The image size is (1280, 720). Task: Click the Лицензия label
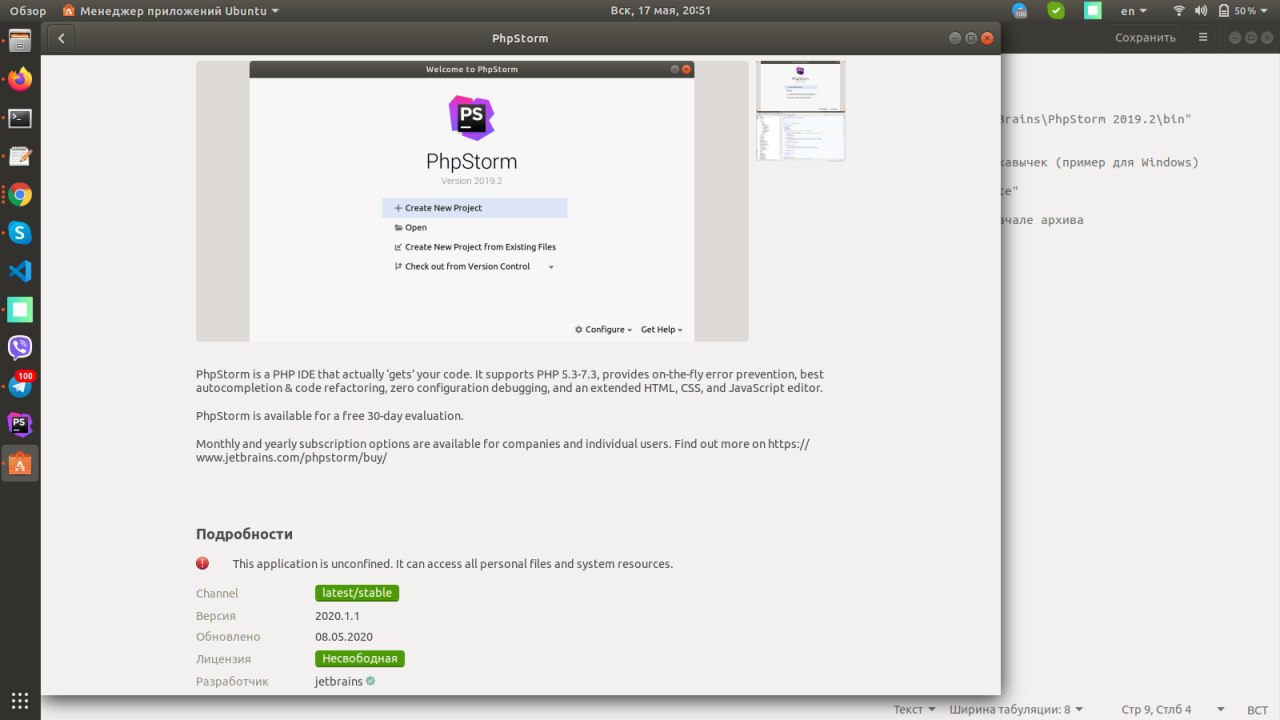pyautogui.click(x=223, y=659)
